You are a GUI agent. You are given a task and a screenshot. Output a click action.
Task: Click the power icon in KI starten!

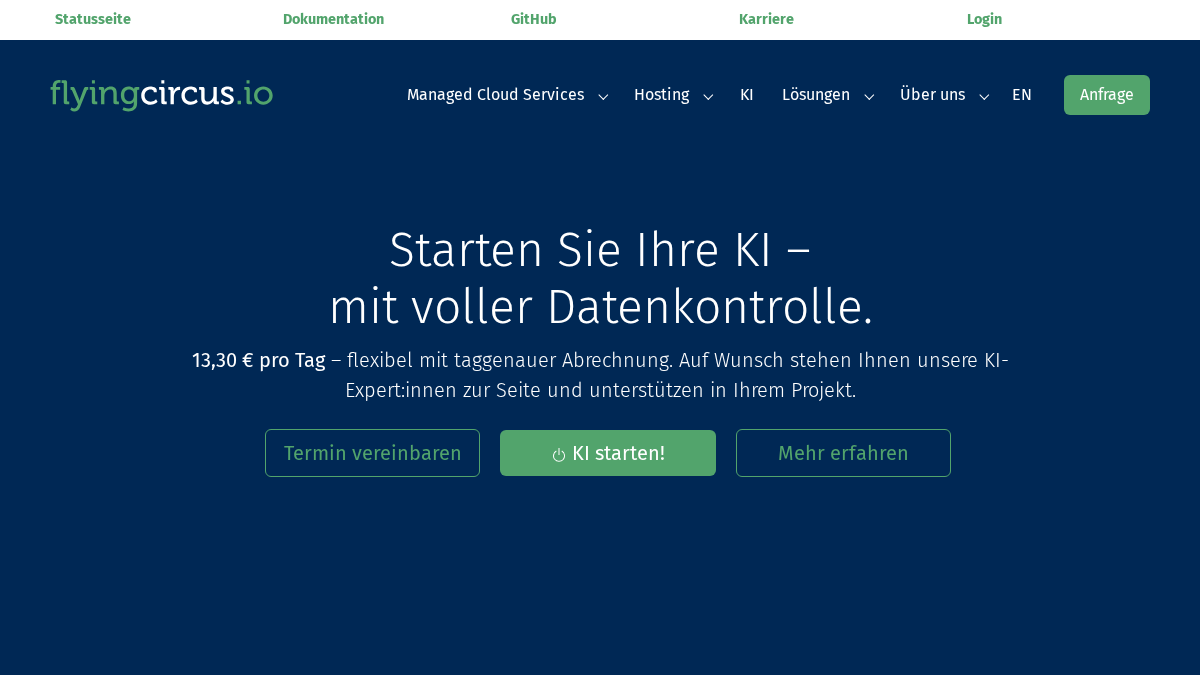559,455
